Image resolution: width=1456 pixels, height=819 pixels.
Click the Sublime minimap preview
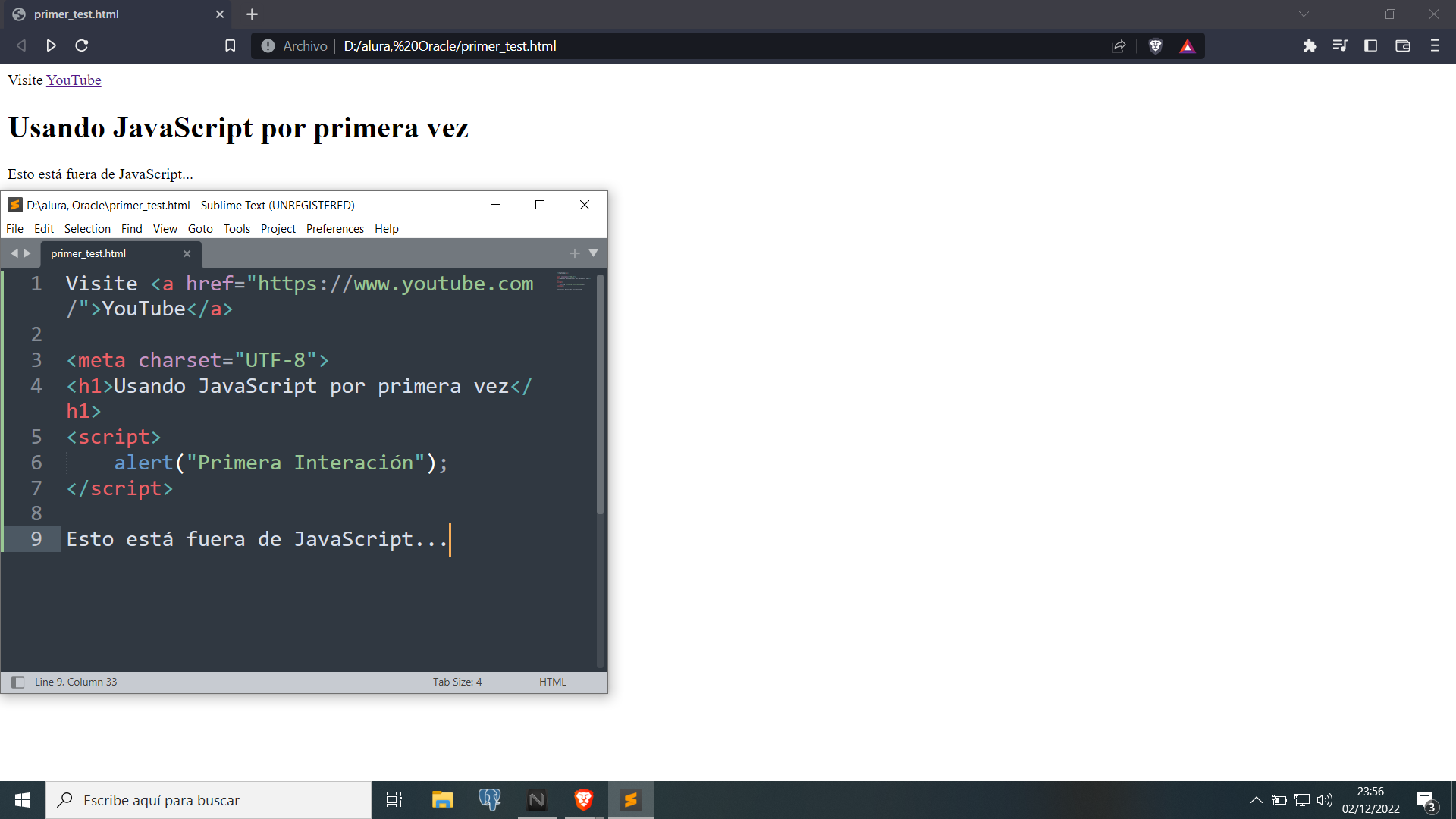tap(573, 281)
